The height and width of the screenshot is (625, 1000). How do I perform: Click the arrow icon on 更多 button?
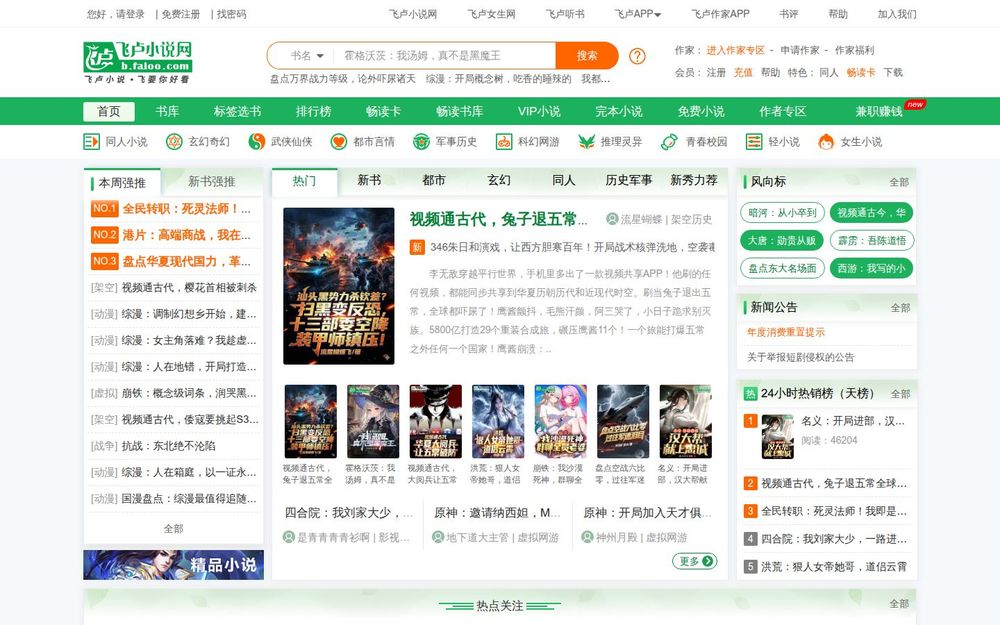tap(708, 561)
